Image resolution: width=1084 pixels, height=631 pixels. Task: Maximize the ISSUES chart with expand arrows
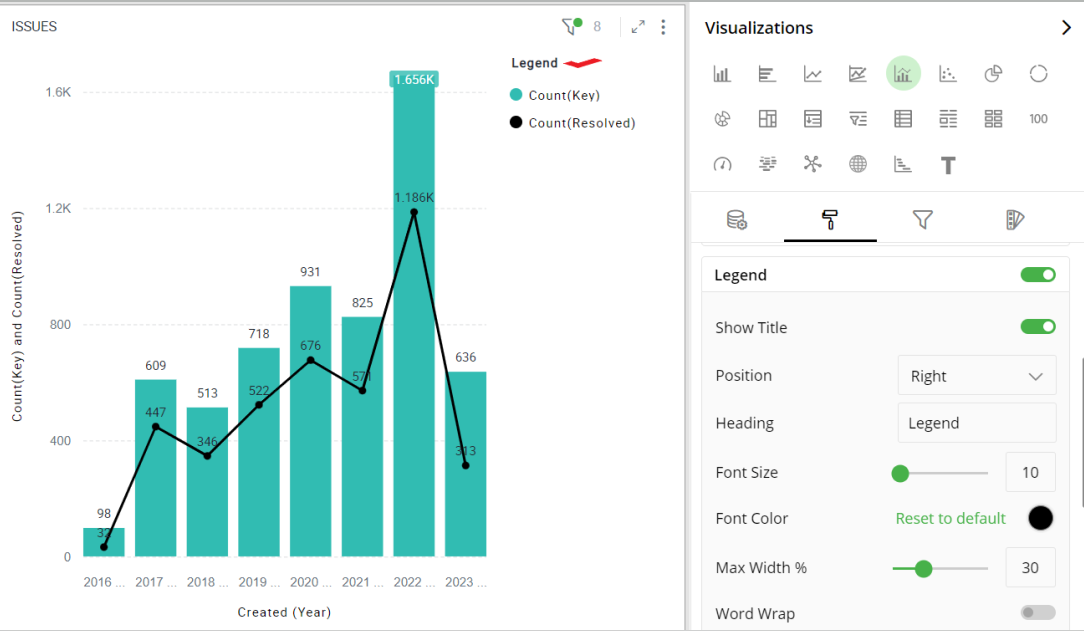638,27
